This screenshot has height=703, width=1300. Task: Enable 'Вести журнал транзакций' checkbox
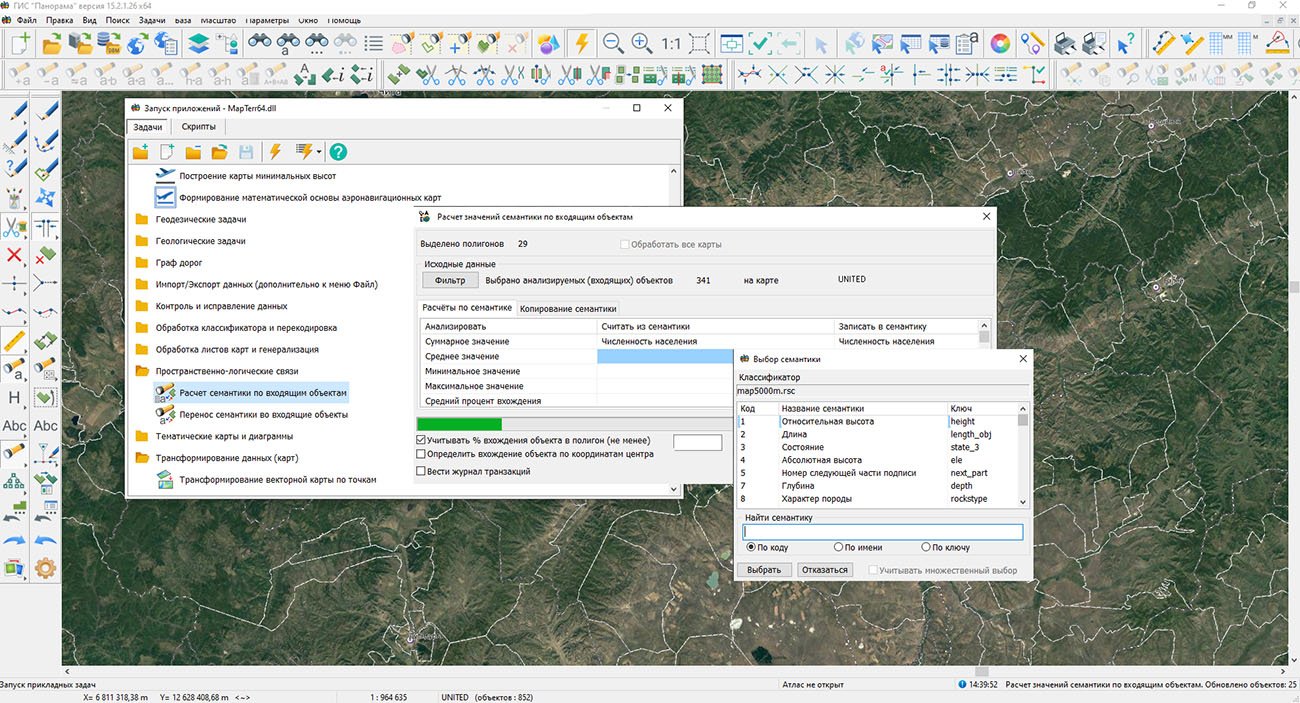pyautogui.click(x=421, y=471)
